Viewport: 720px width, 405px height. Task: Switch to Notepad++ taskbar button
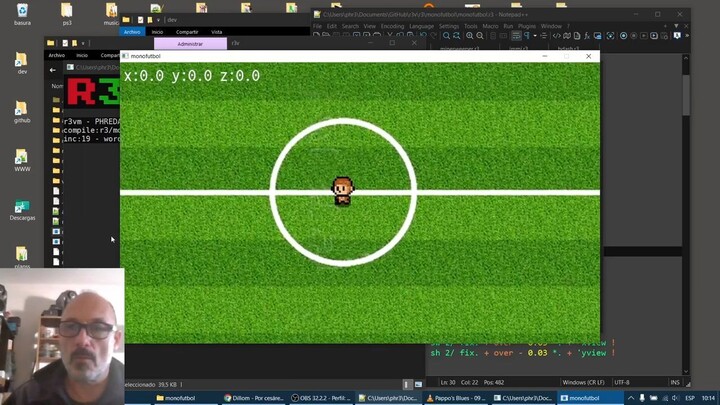(x=388, y=398)
